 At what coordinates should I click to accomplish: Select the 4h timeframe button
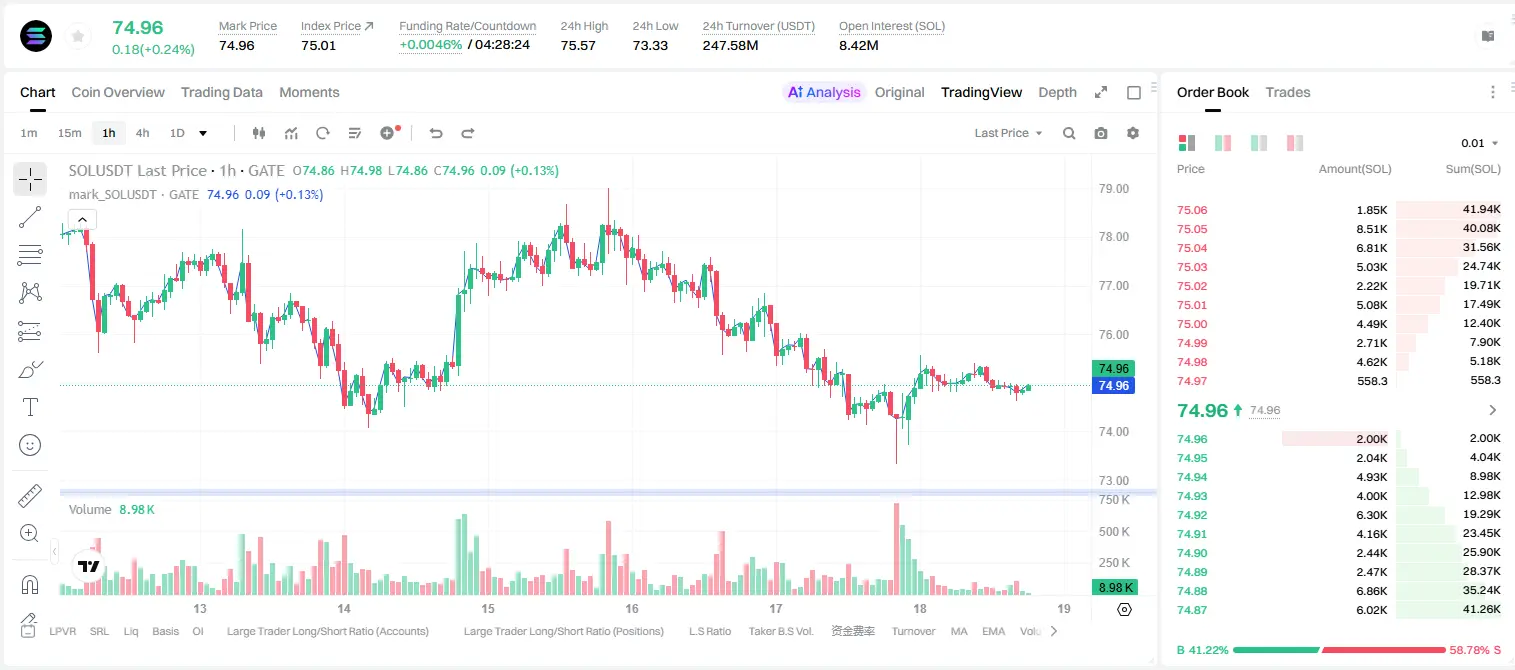(143, 133)
